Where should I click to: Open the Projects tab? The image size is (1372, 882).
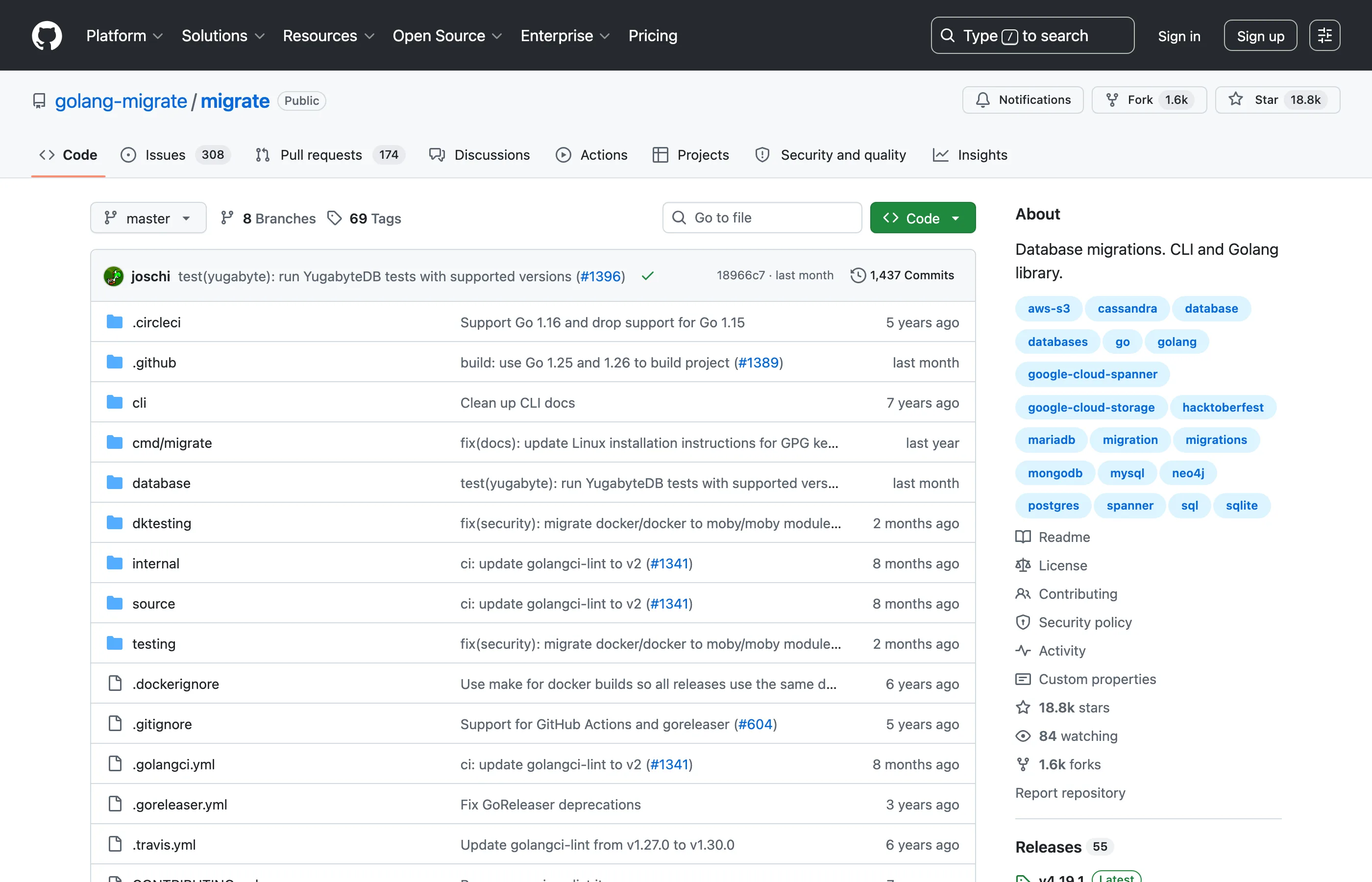690,155
